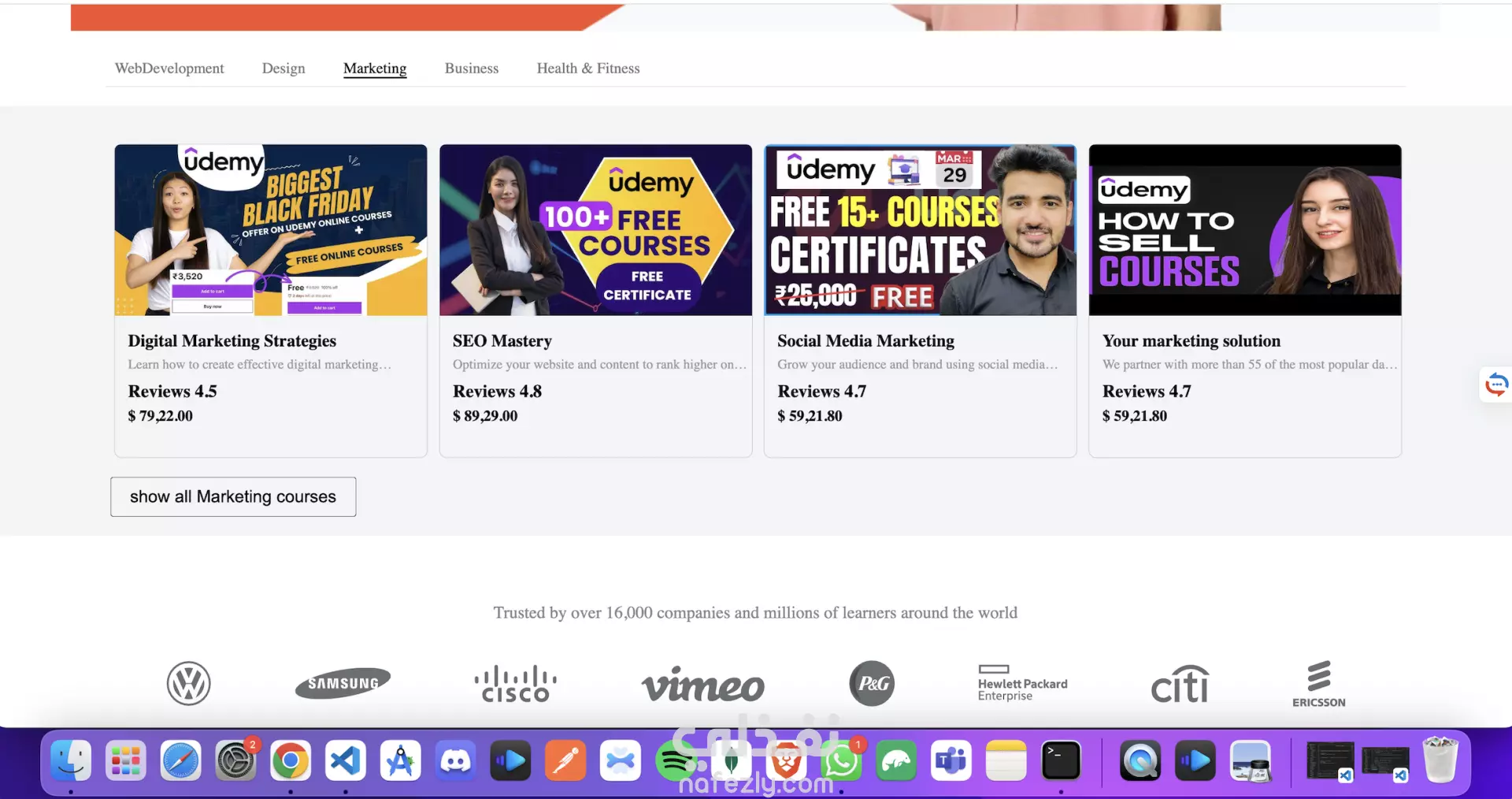Open Social Media Marketing course title

(865, 340)
